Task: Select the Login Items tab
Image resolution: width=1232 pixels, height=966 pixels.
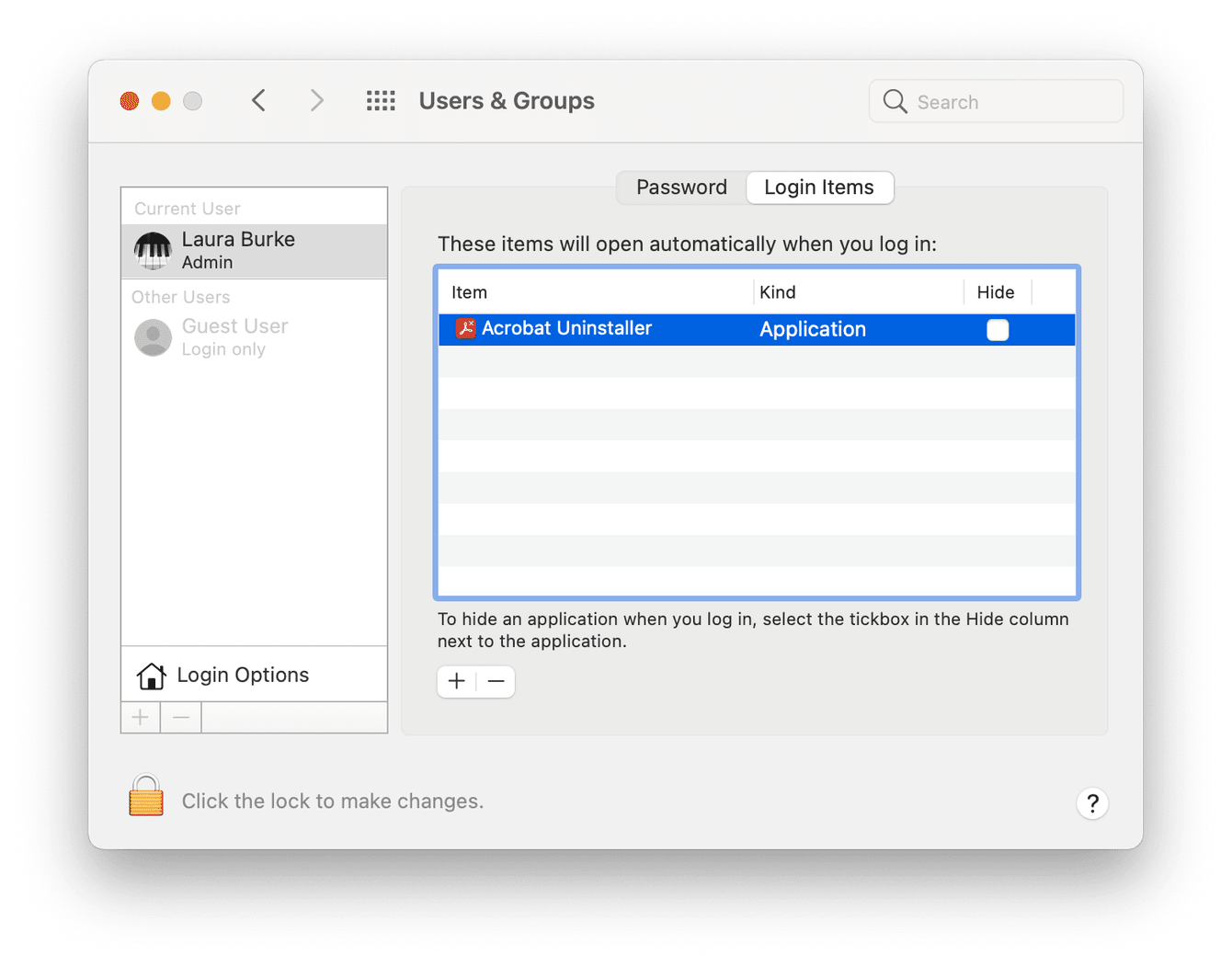Action: pyautogui.click(x=819, y=188)
